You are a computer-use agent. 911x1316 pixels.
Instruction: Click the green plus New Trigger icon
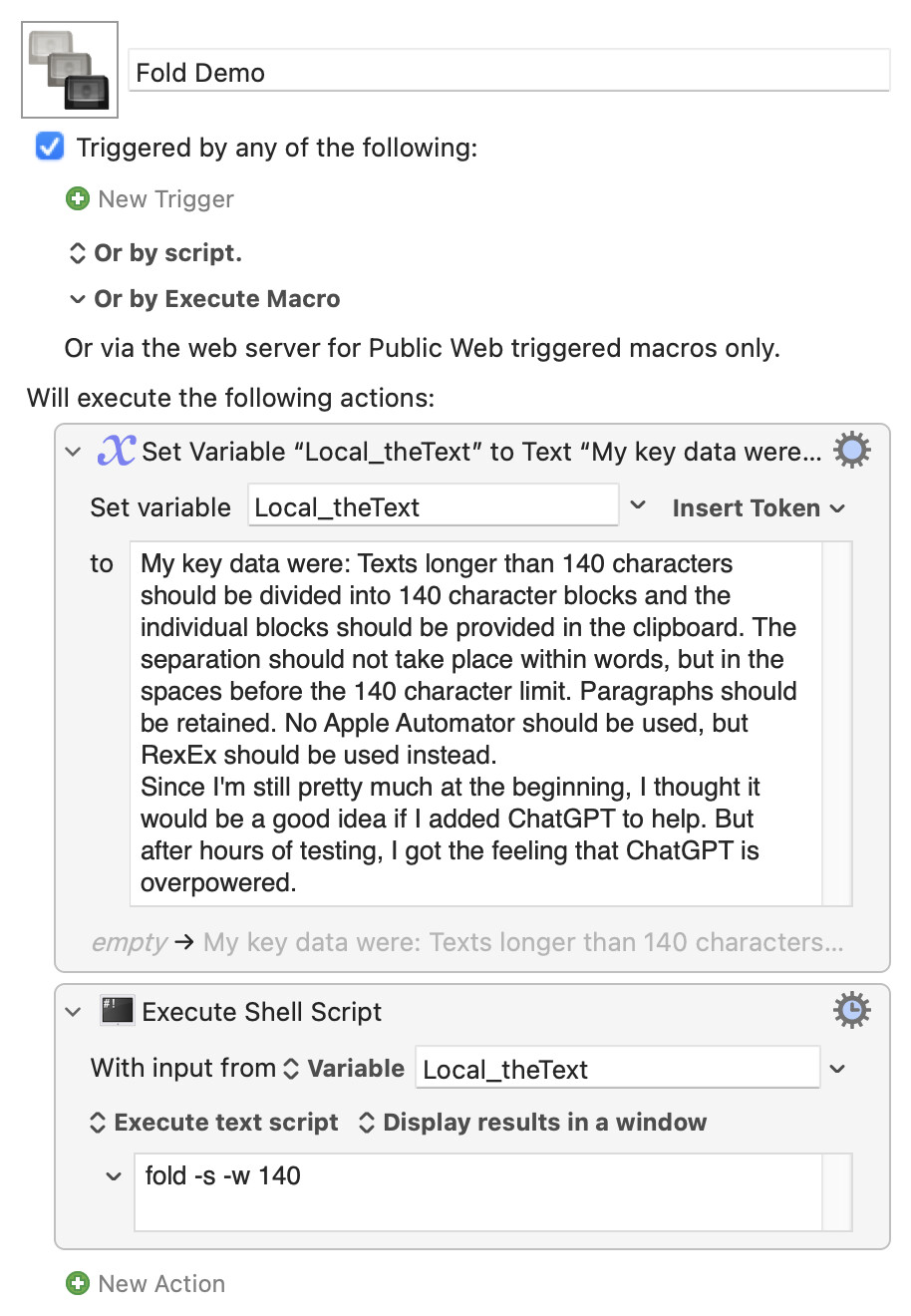point(78,198)
